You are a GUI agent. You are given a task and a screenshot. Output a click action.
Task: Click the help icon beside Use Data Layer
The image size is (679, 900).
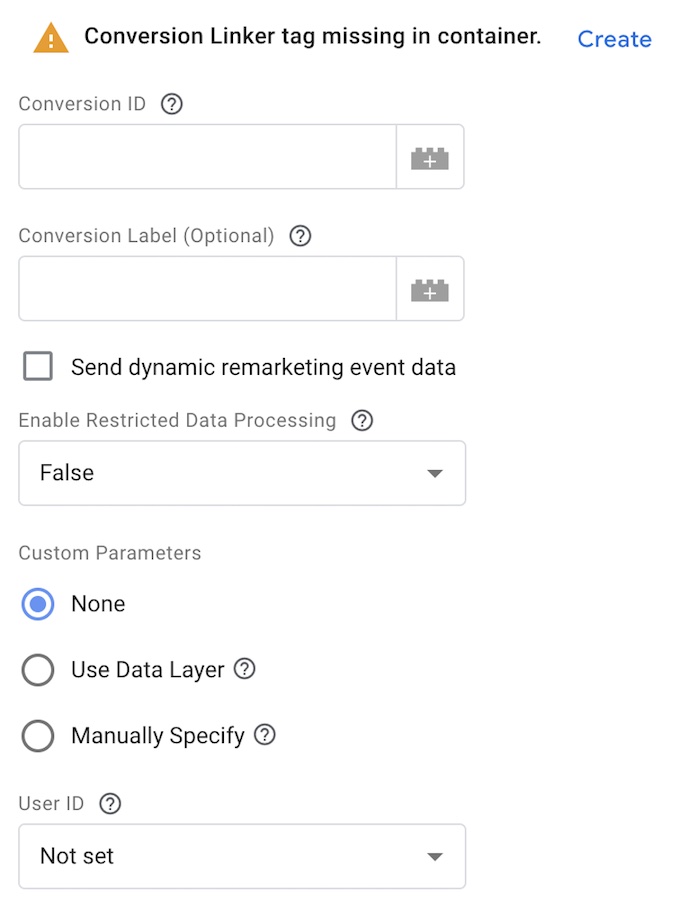click(245, 669)
